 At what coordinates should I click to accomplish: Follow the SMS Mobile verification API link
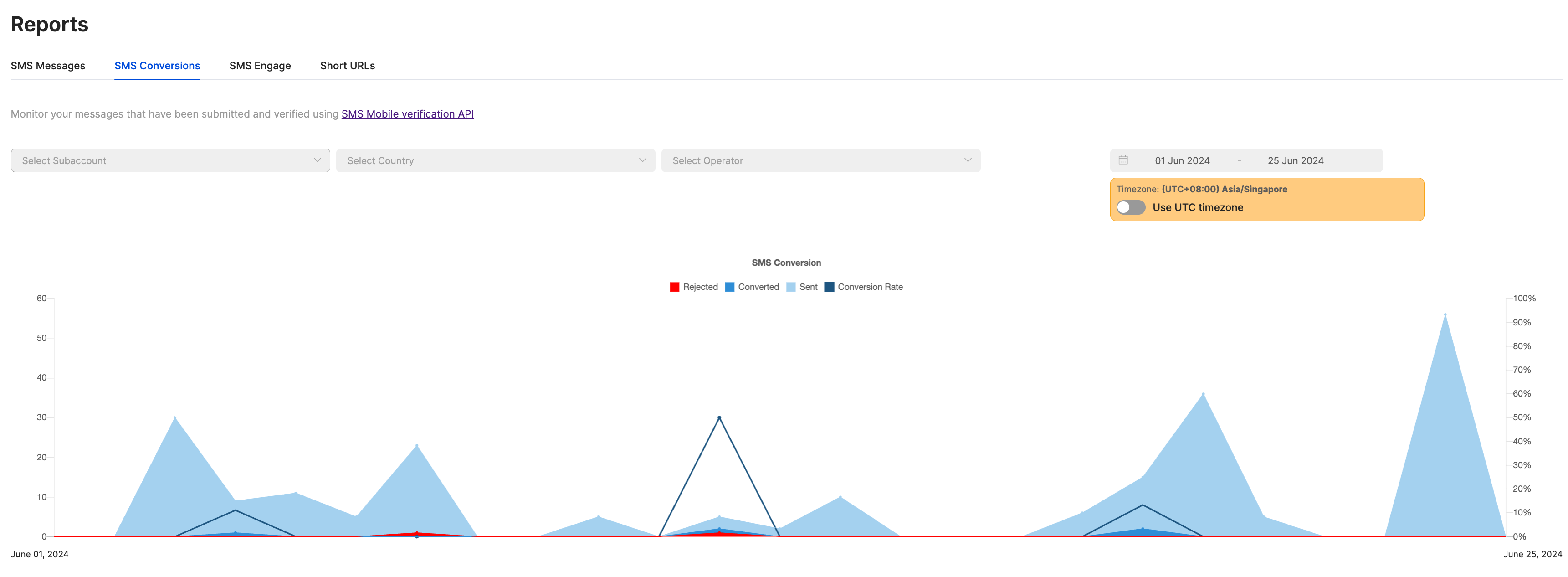point(407,114)
